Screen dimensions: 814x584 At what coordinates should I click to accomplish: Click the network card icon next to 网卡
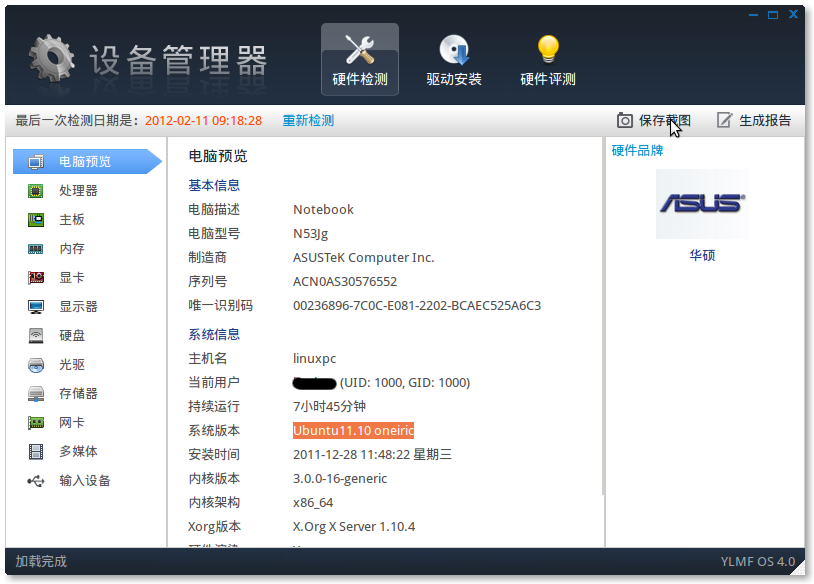pos(36,423)
